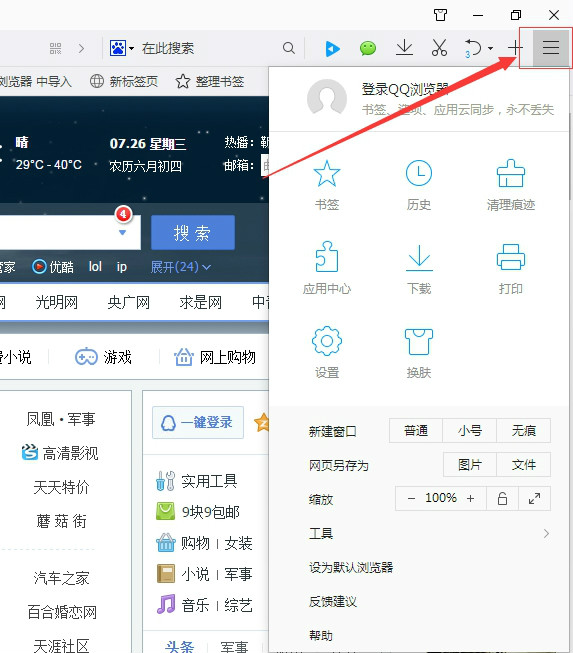
Task: Open the hamburger main menu button
Action: (x=551, y=47)
